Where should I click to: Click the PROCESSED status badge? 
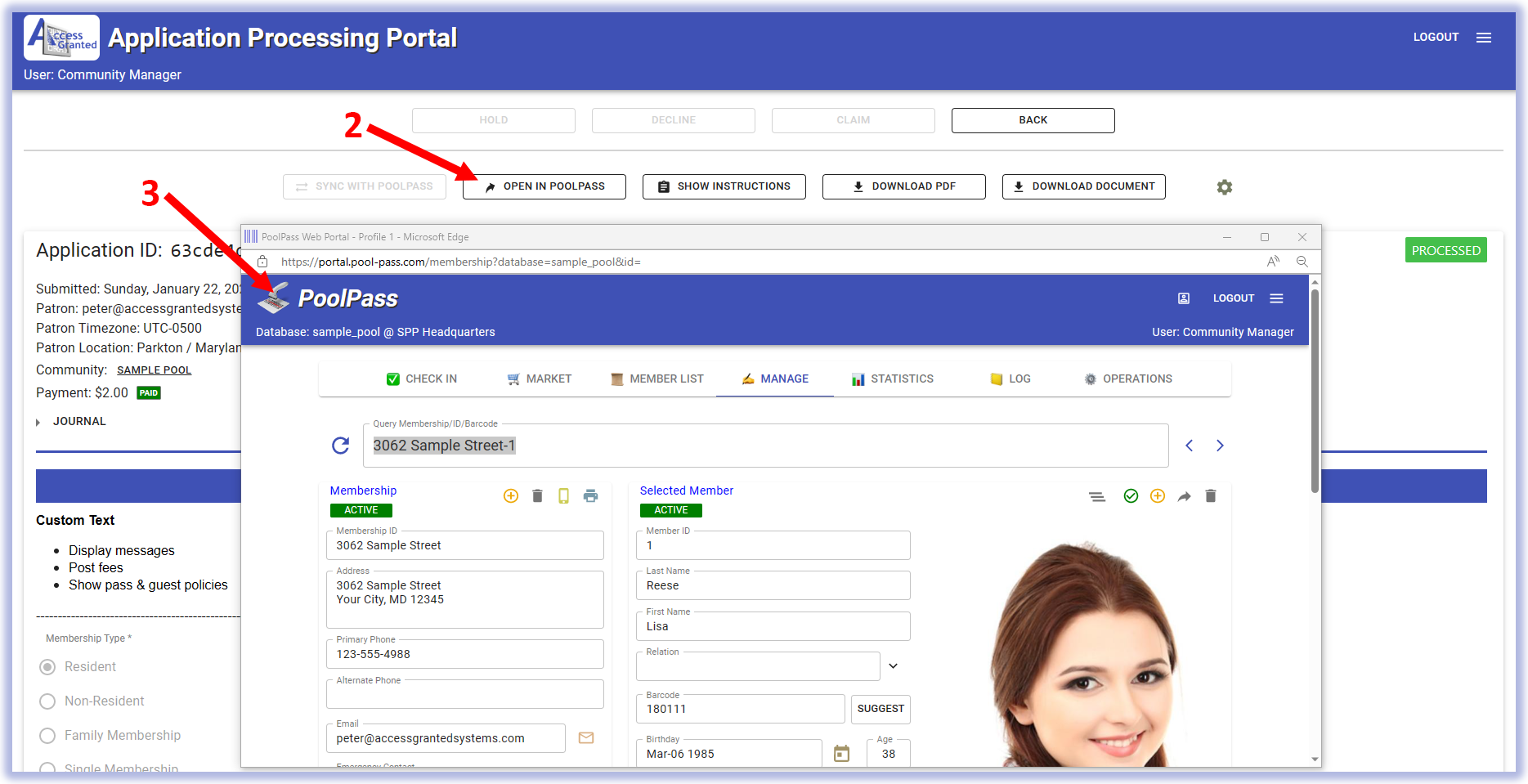point(1445,251)
